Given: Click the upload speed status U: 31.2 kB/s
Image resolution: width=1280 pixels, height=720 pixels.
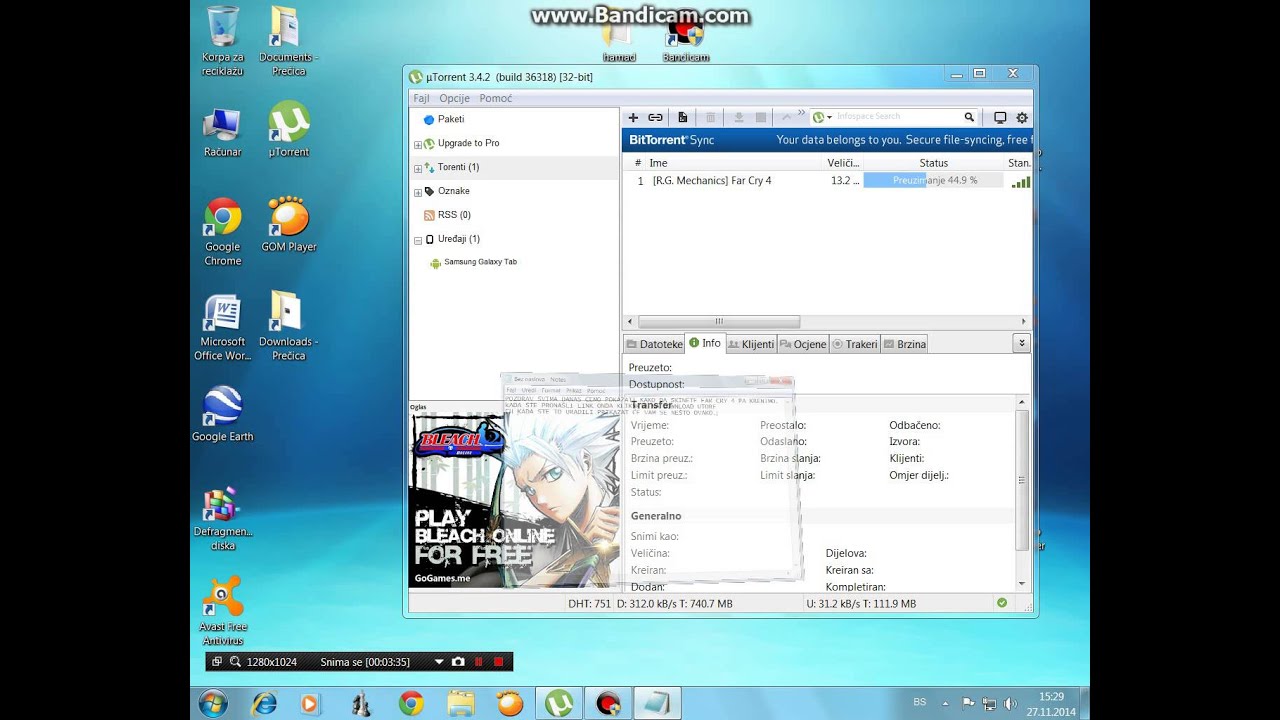Looking at the screenshot, I should click(861, 604).
